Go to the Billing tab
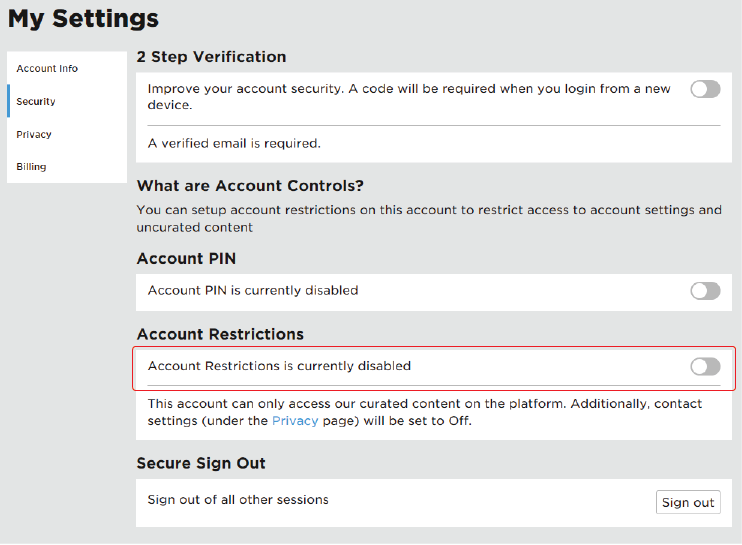742x545 pixels. coord(31,167)
